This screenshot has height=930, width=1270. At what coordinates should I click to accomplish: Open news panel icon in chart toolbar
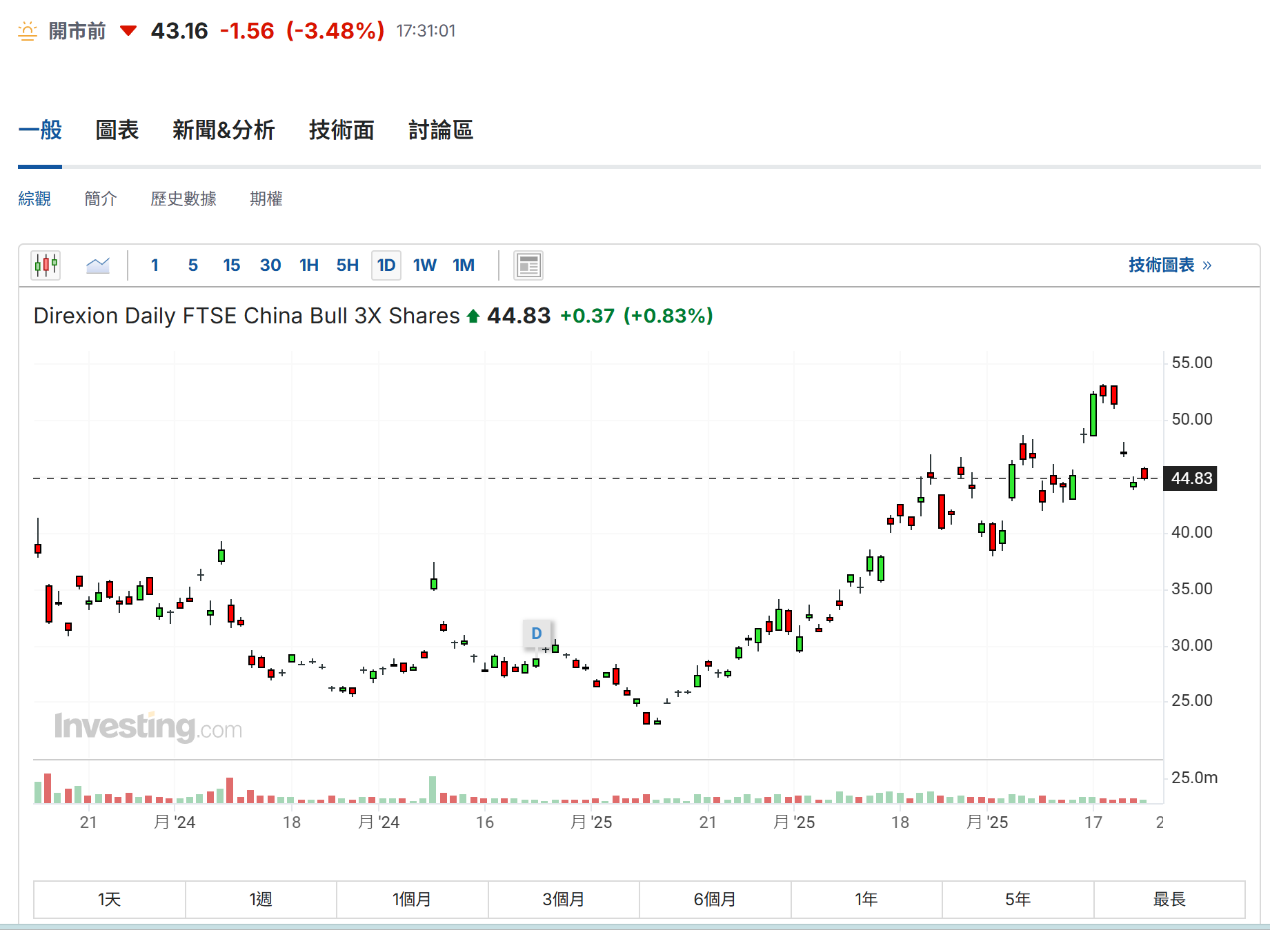(x=528, y=265)
